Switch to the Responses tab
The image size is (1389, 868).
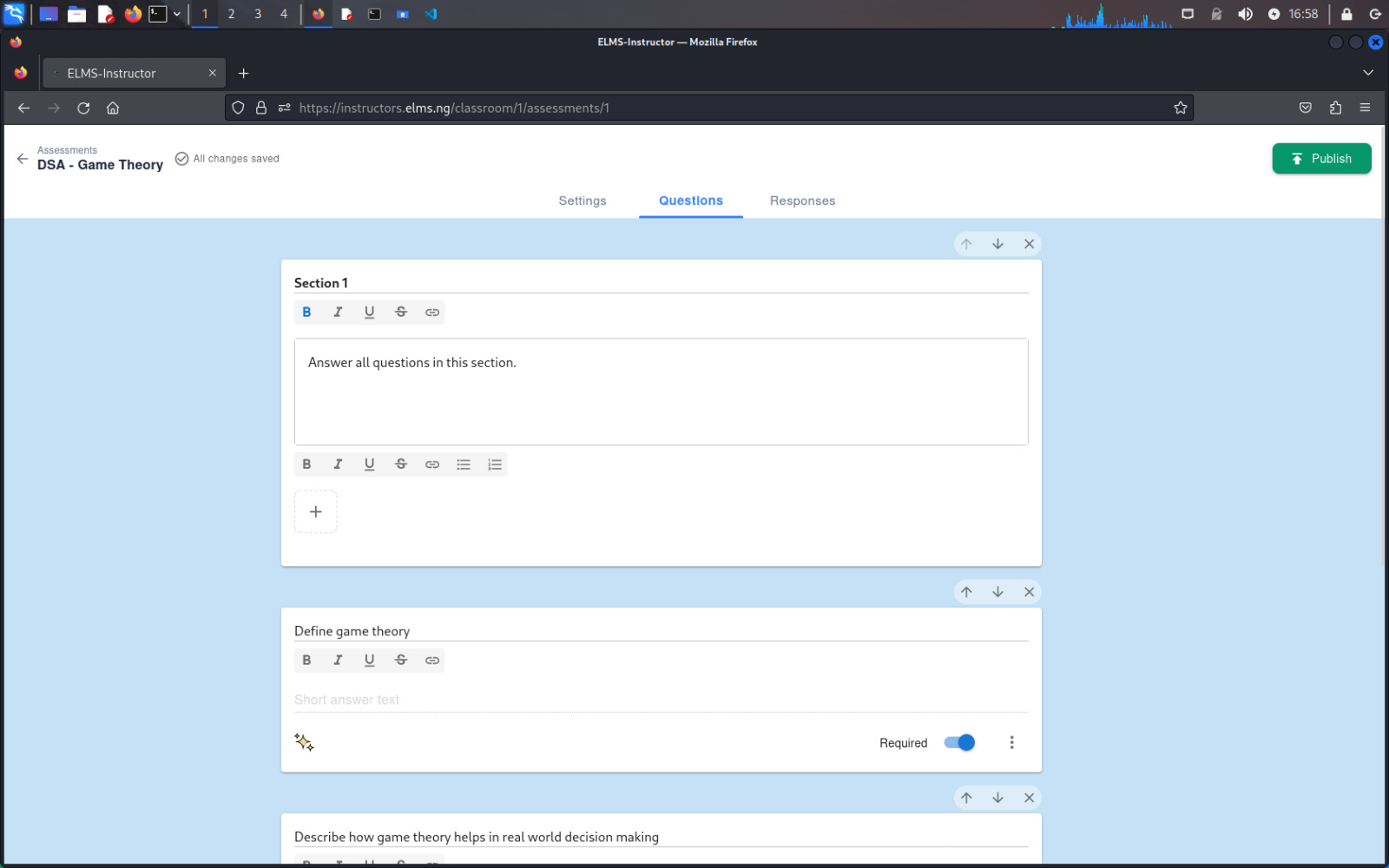click(801, 201)
